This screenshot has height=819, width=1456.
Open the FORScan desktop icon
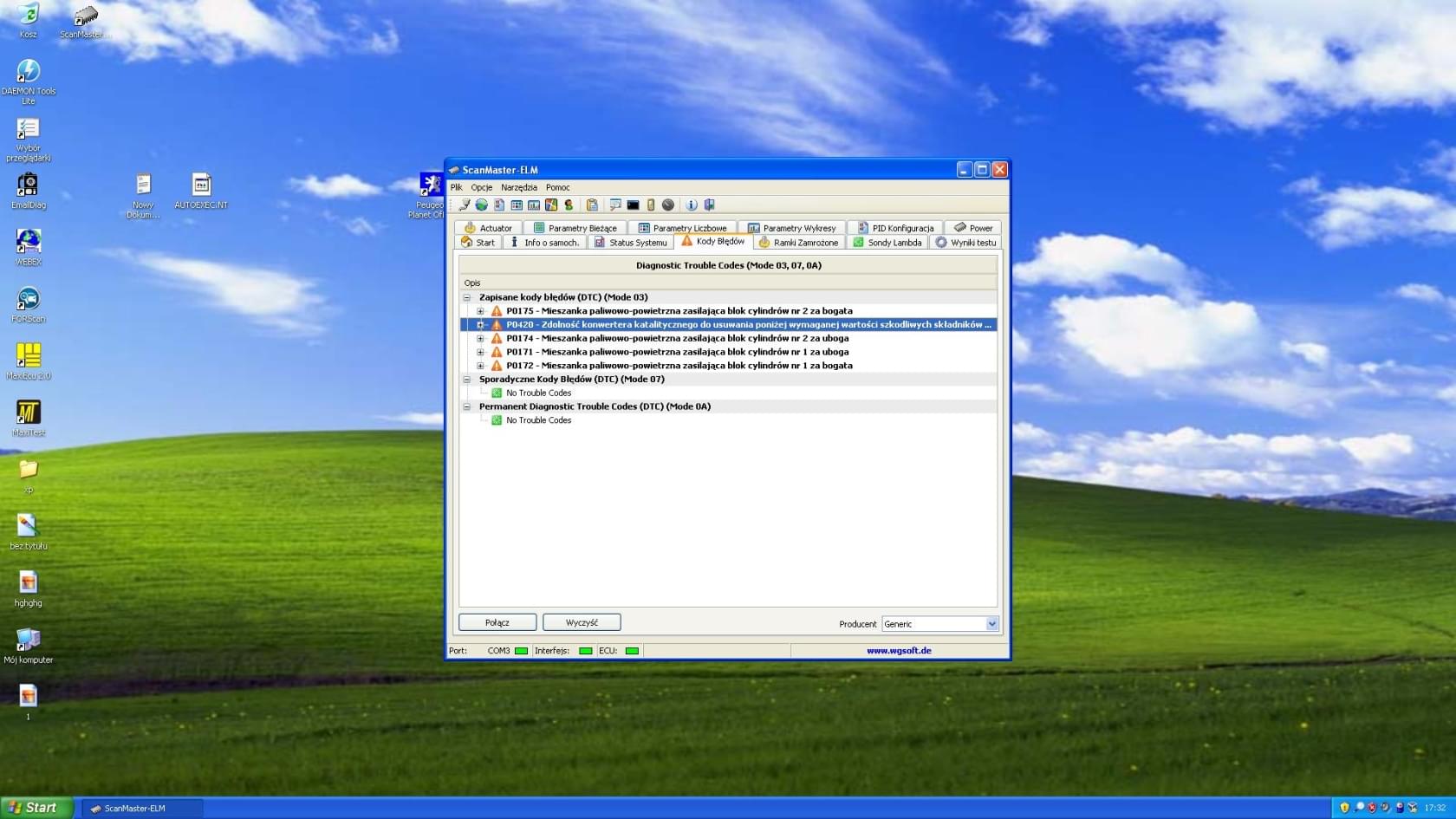point(29,305)
